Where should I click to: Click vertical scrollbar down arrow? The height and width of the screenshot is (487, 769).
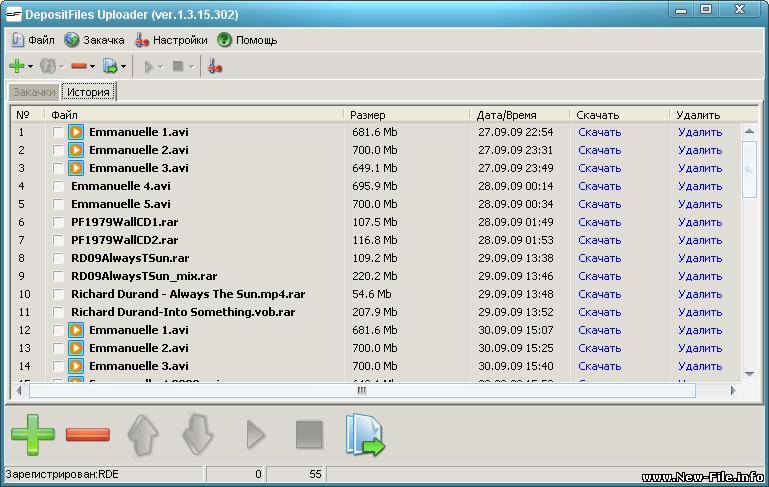point(749,374)
